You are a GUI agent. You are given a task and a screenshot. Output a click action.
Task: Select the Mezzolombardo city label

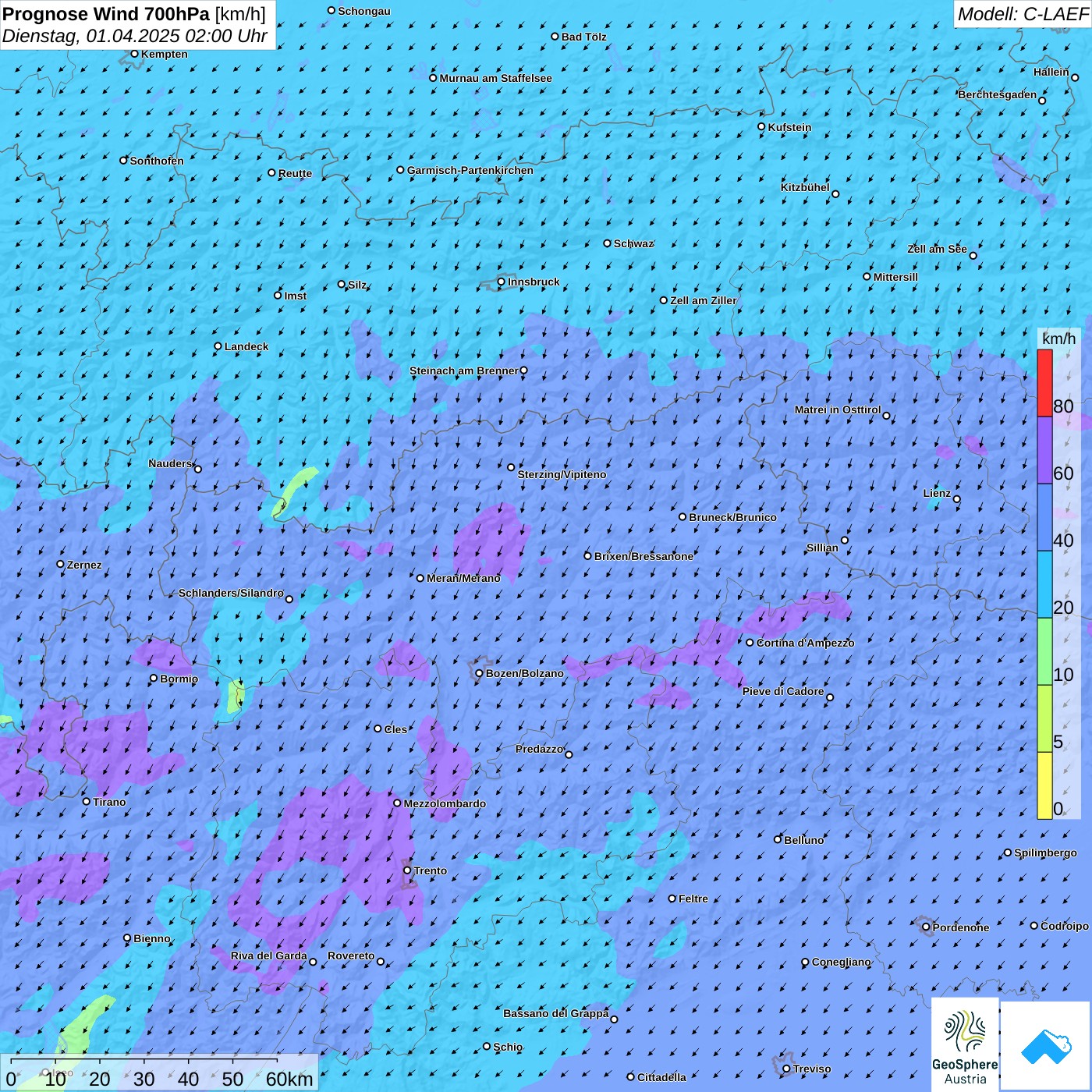(445, 803)
